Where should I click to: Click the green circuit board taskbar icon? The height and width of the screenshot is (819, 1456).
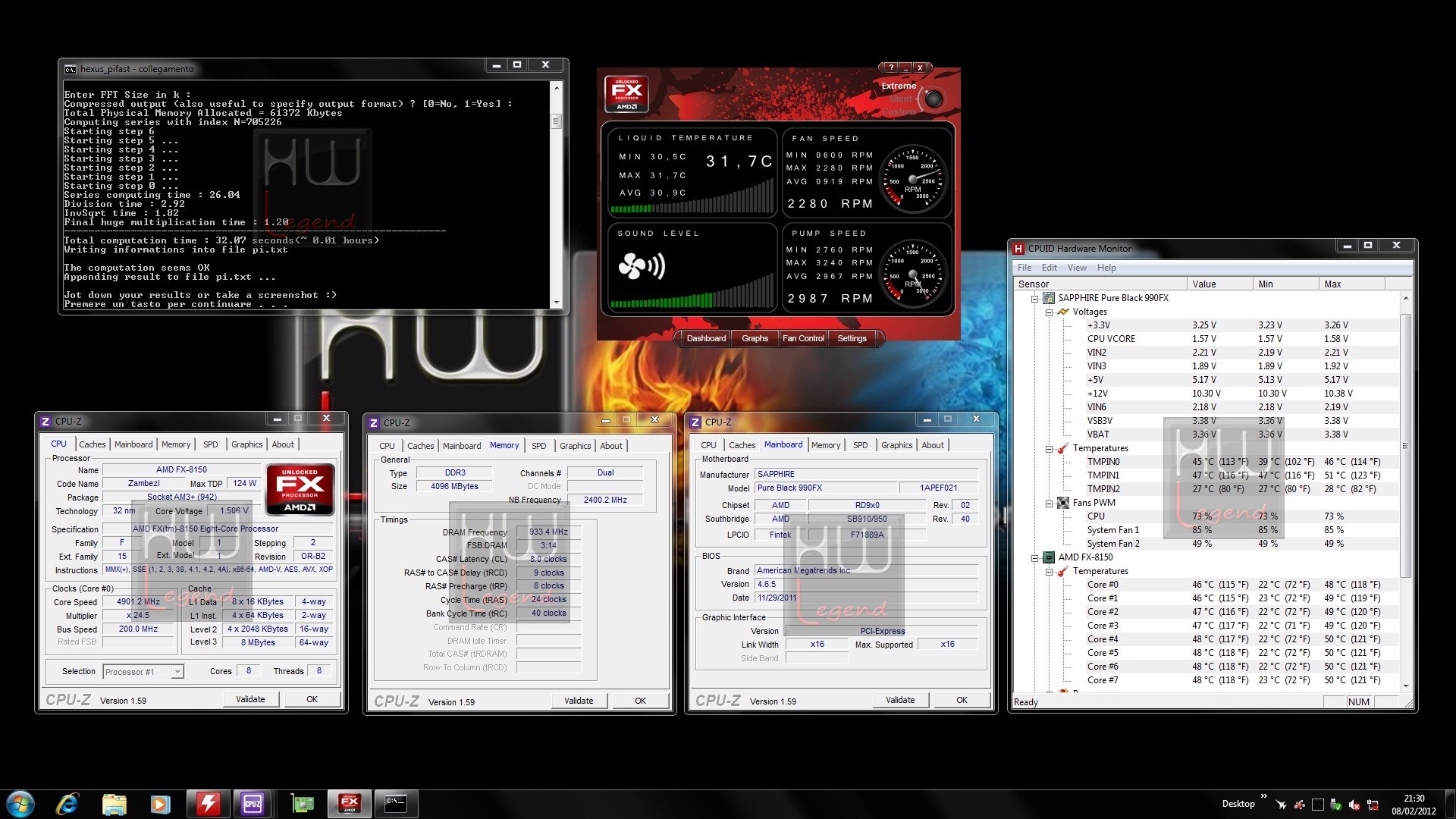tap(303, 804)
